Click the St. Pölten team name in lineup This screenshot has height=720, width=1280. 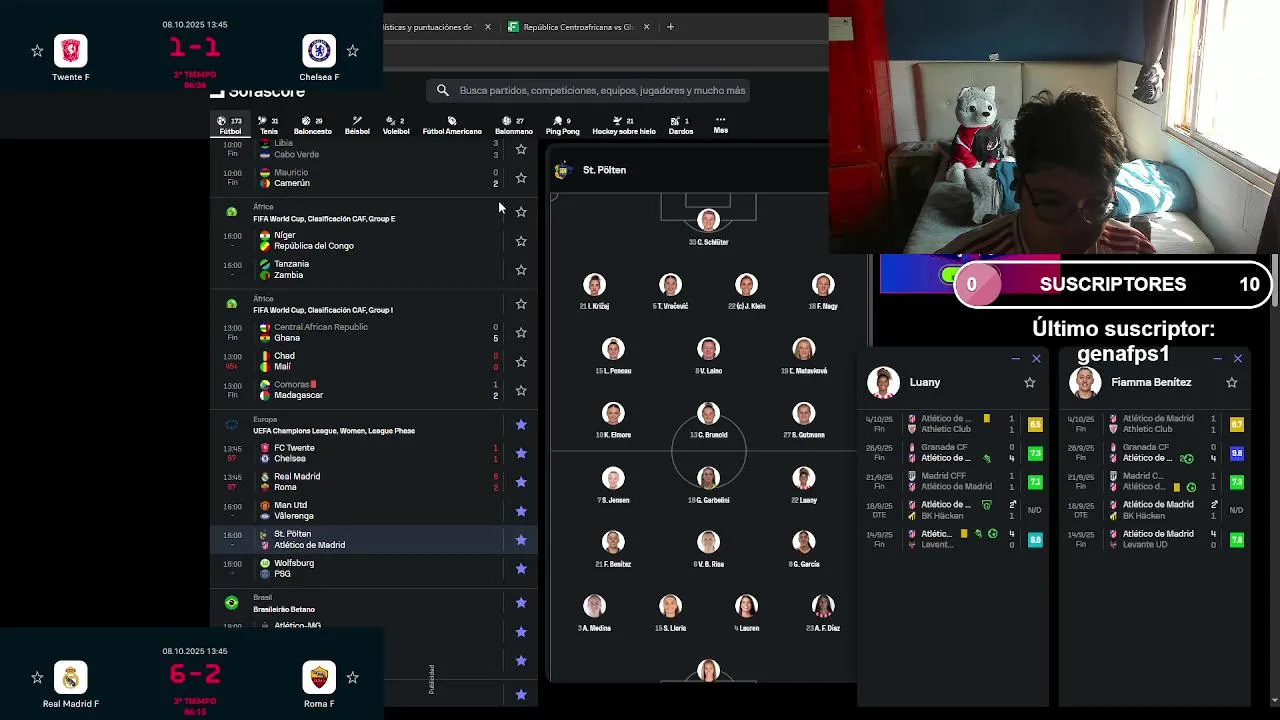[604, 170]
